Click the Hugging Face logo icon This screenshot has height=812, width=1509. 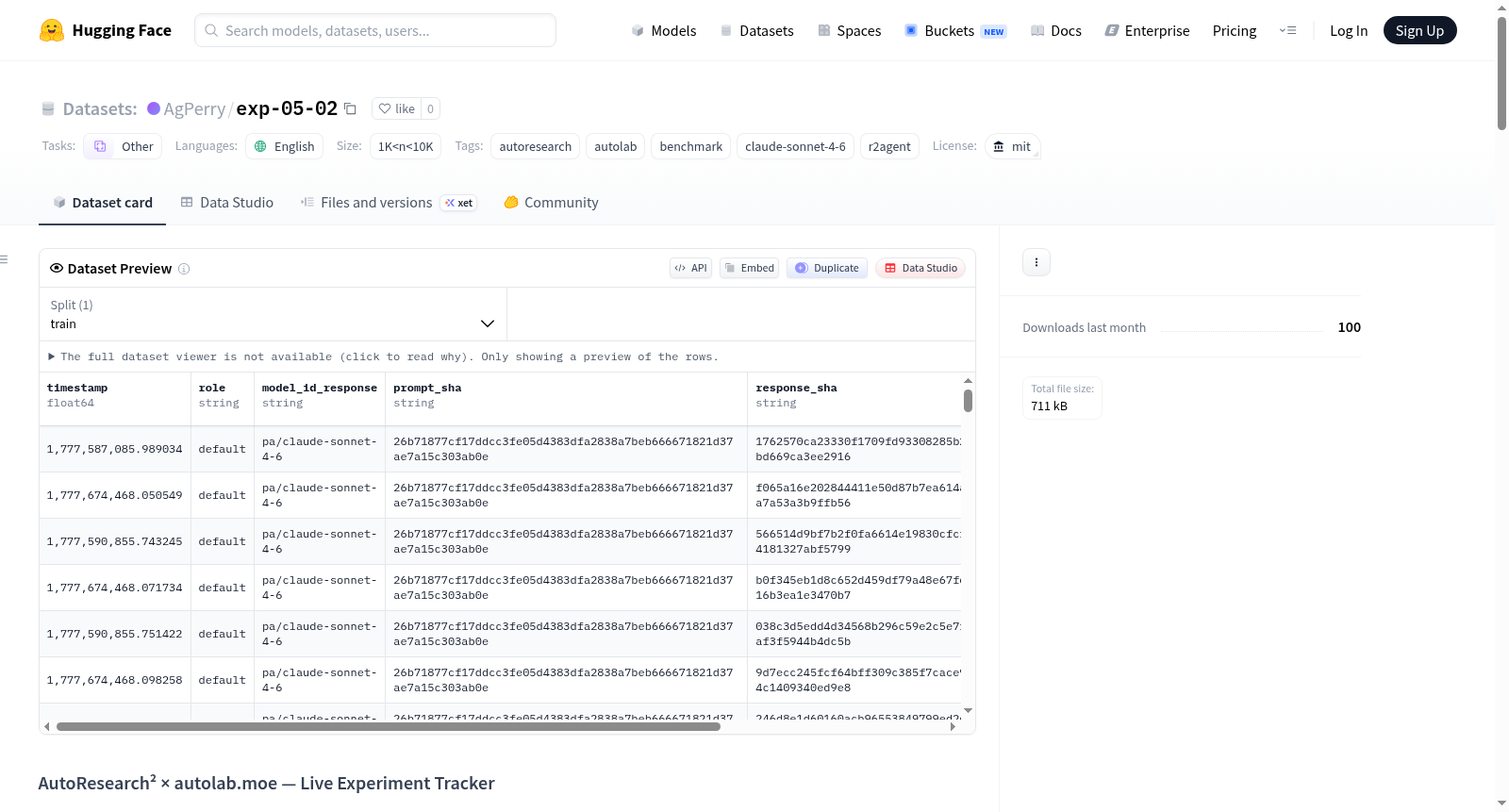point(52,30)
